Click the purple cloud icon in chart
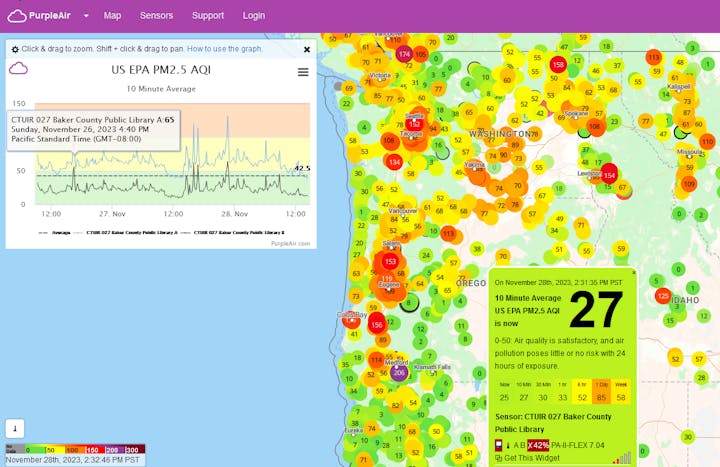 tap(19, 69)
